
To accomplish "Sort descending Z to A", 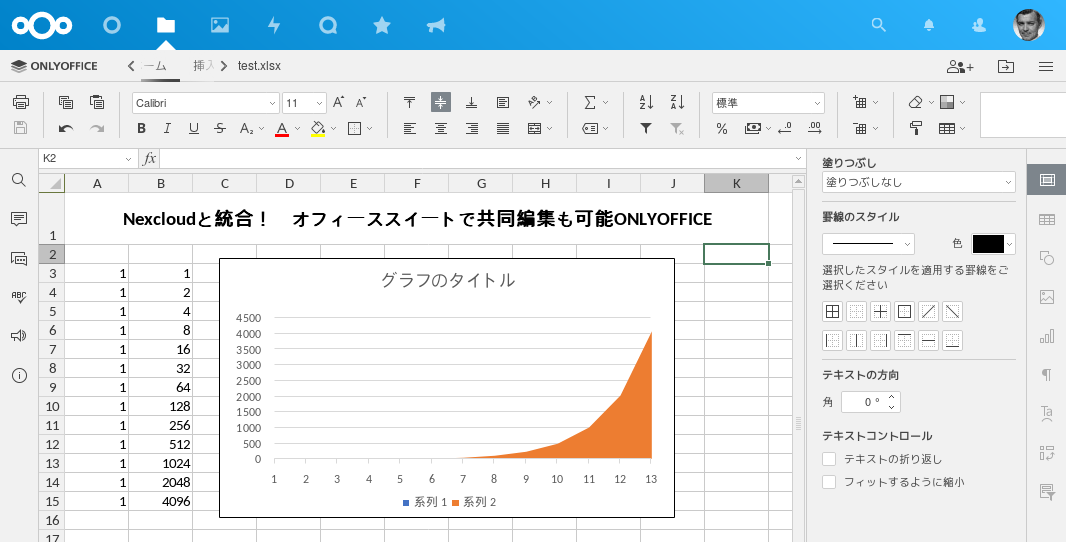I will pos(677,102).
